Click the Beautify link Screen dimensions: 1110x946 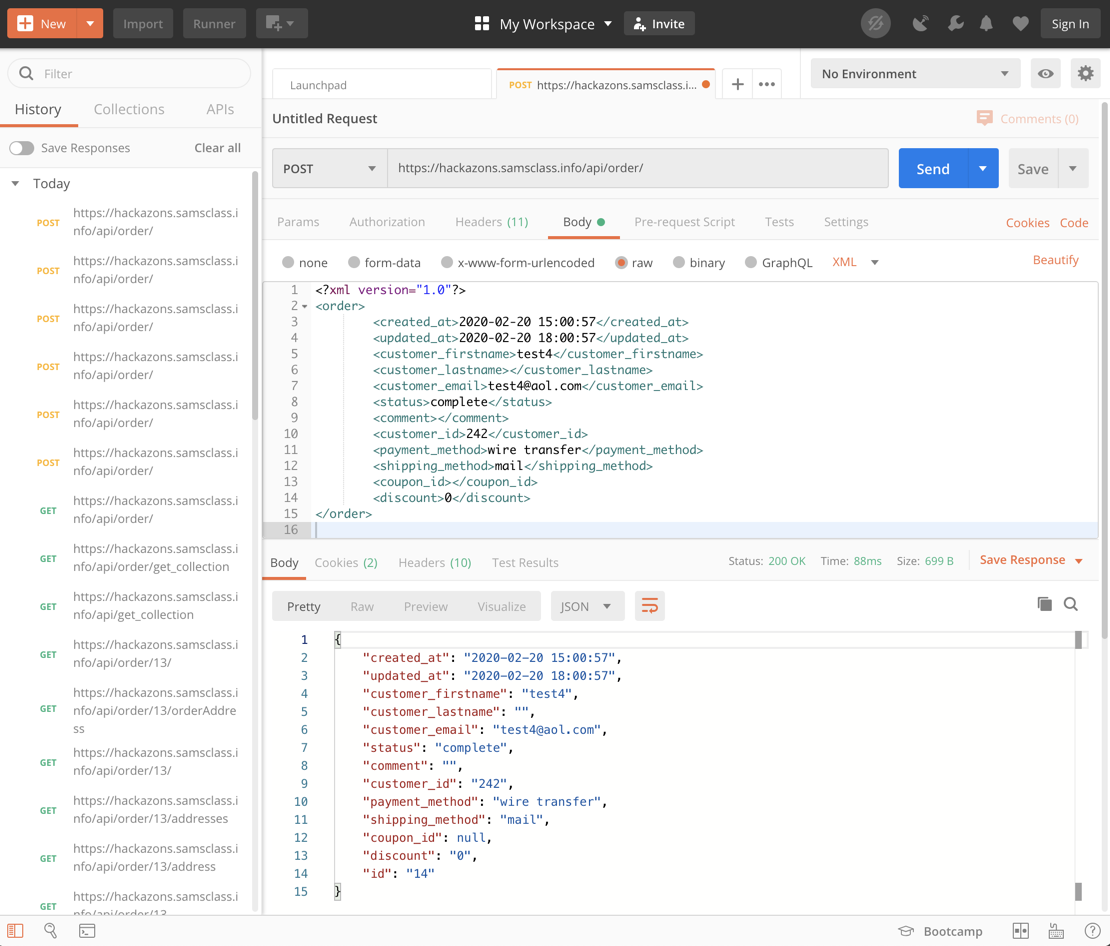(x=1055, y=260)
